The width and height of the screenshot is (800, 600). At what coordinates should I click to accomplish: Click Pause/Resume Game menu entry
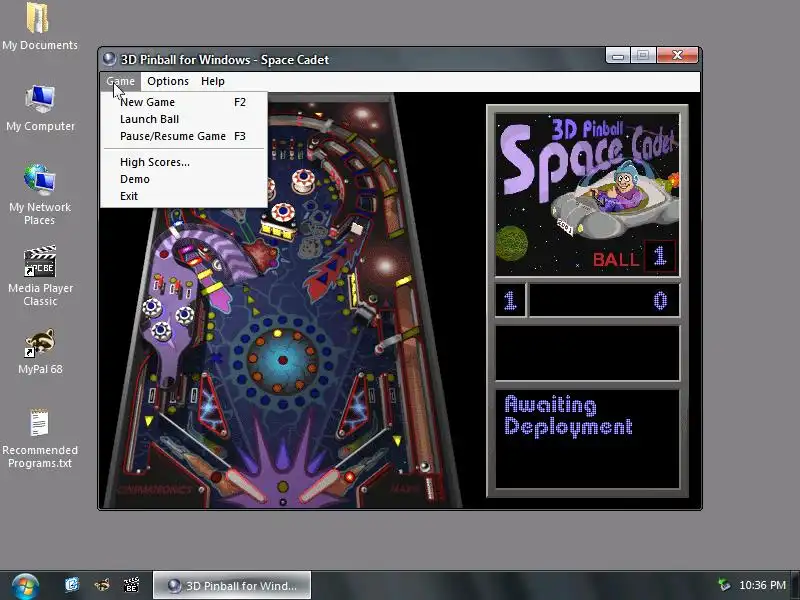183,136
